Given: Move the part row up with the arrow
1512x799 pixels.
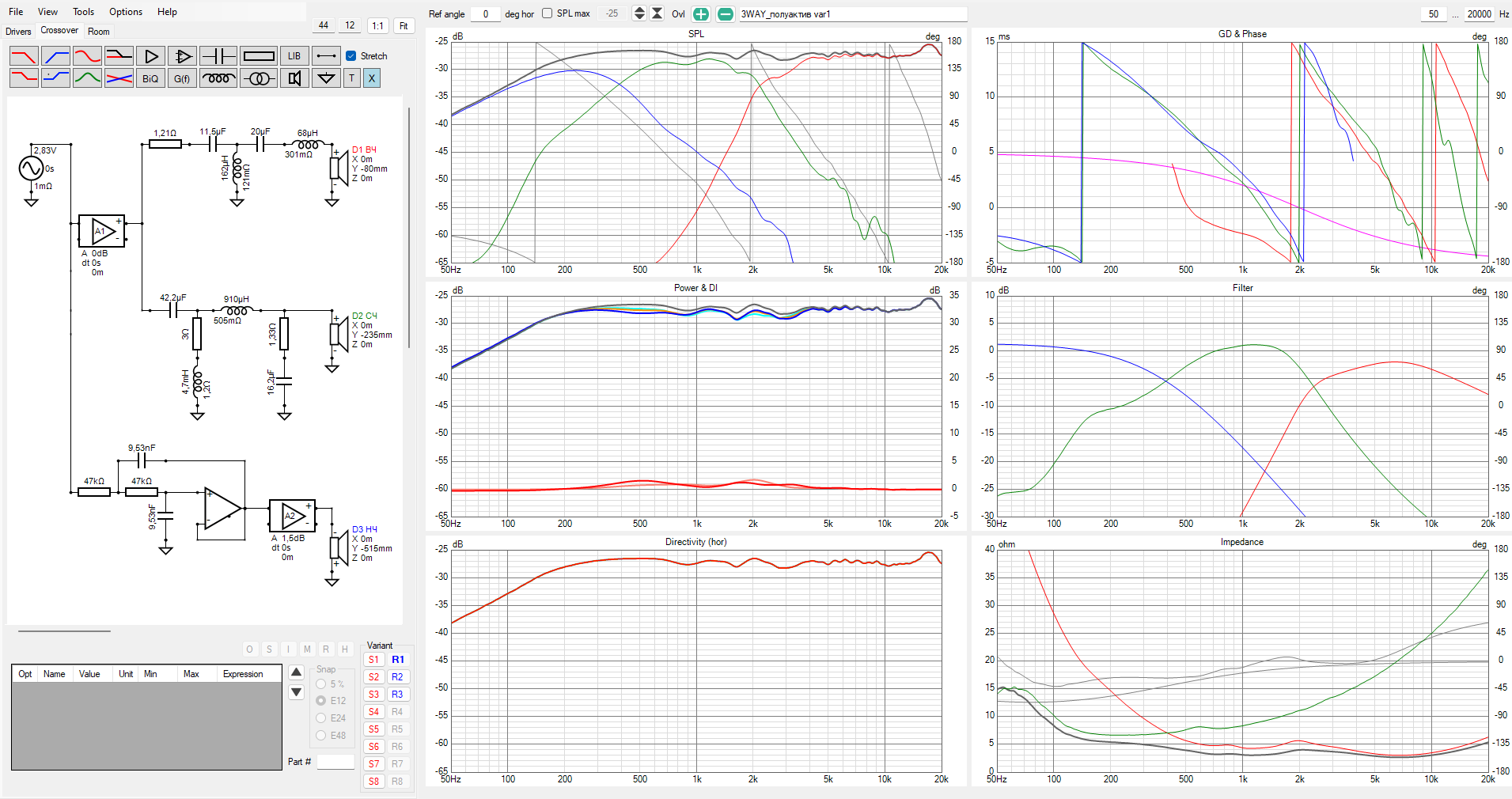Looking at the screenshot, I should 297,672.
